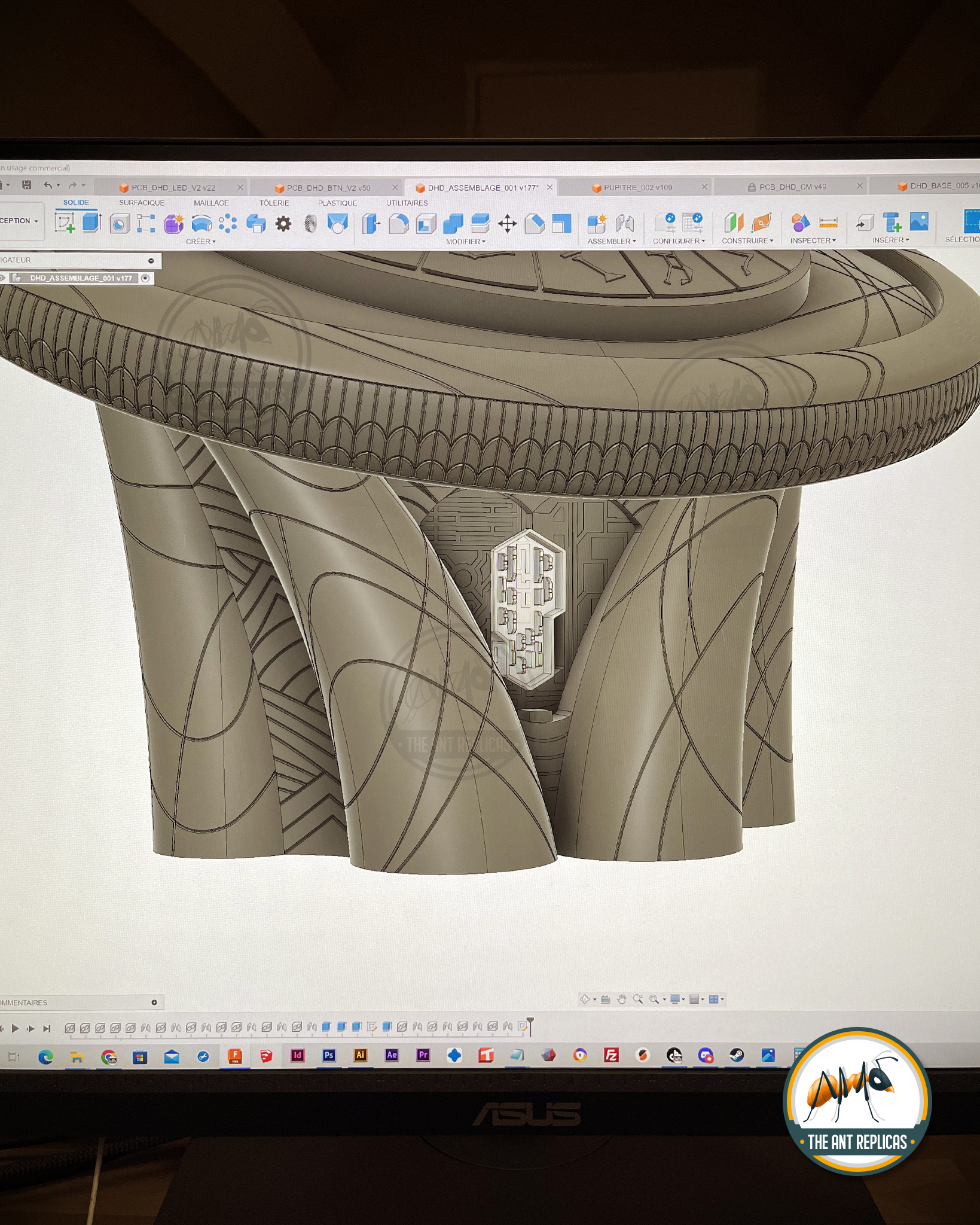Open Photoshop from the taskbar
The image size is (980, 1225).
(x=329, y=1055)
